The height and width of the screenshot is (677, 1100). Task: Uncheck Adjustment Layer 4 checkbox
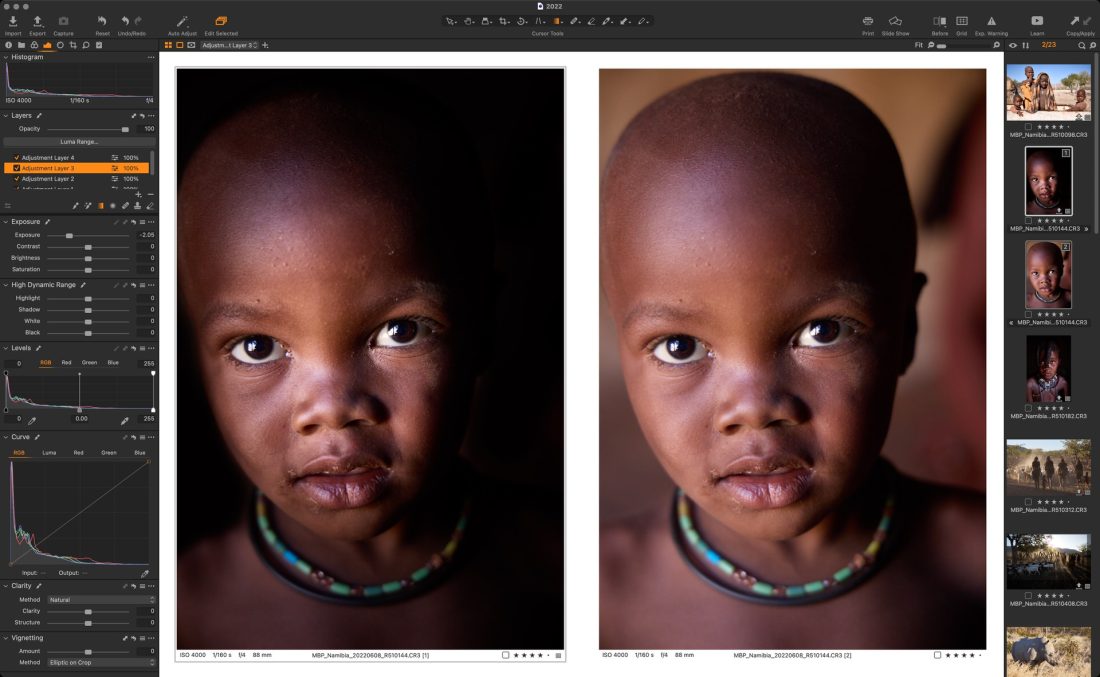16,158
